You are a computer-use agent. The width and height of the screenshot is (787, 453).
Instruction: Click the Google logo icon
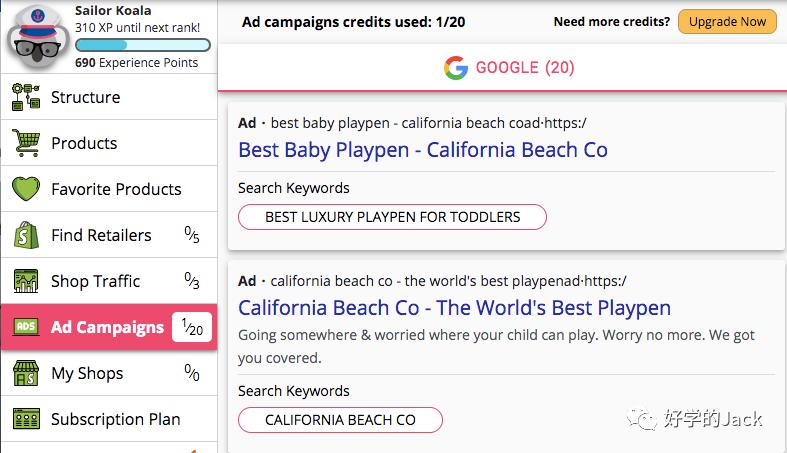tap(456, 68)
